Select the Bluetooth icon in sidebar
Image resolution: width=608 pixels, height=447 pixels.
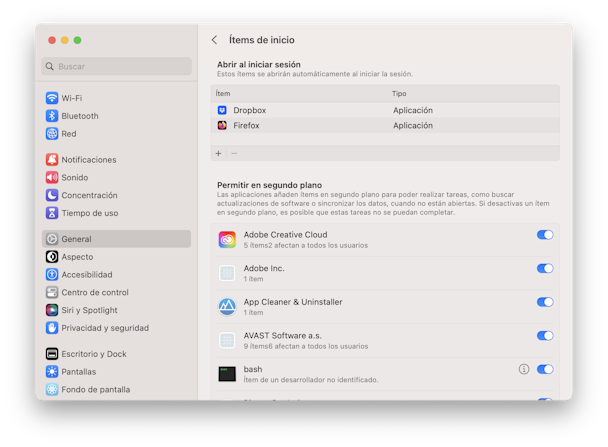[x=52, y=116]
